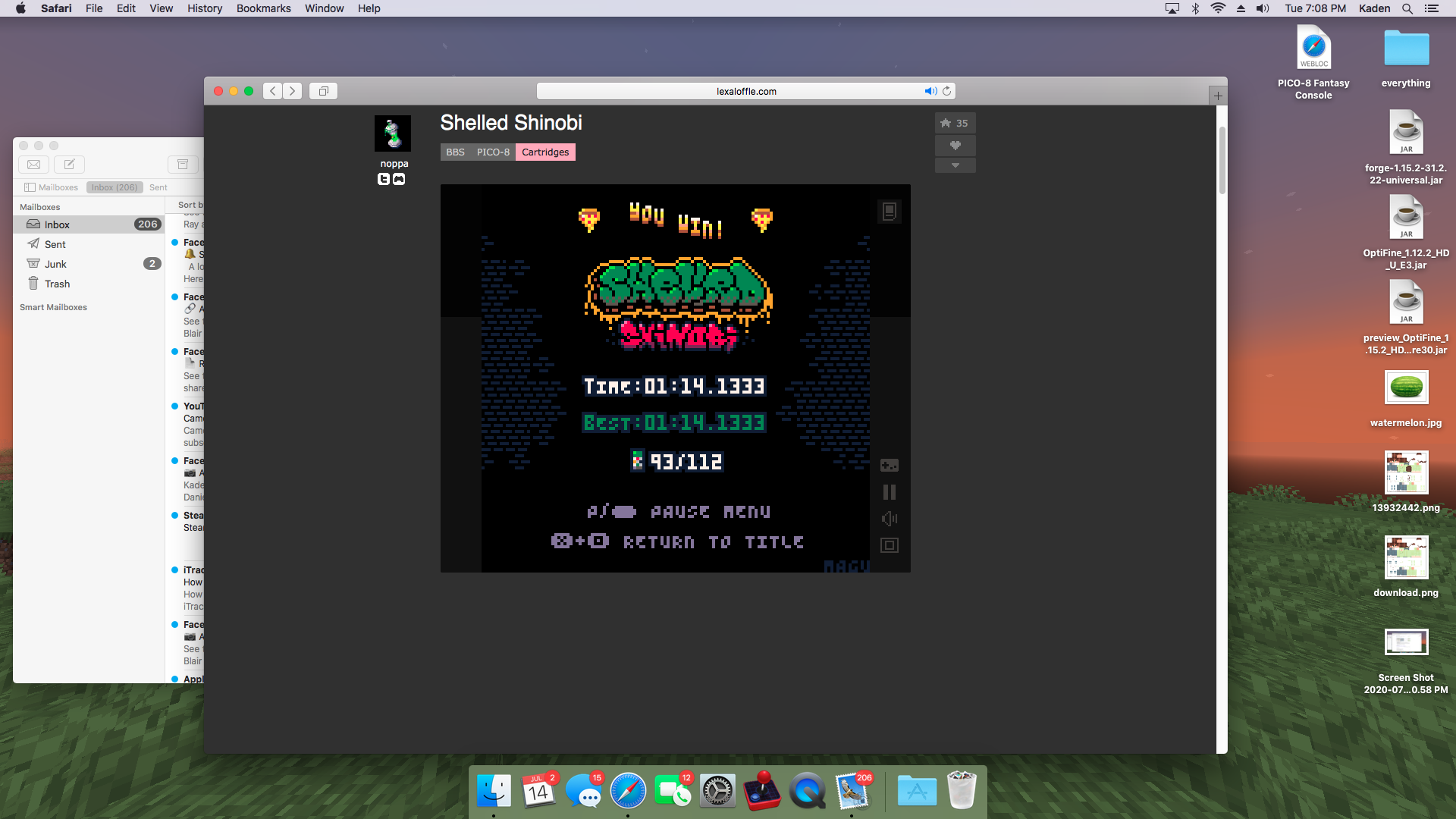Star the Shelled Shinobi cartridge
This screenshot has height=819, width=1456.
[x=955, y=123]
